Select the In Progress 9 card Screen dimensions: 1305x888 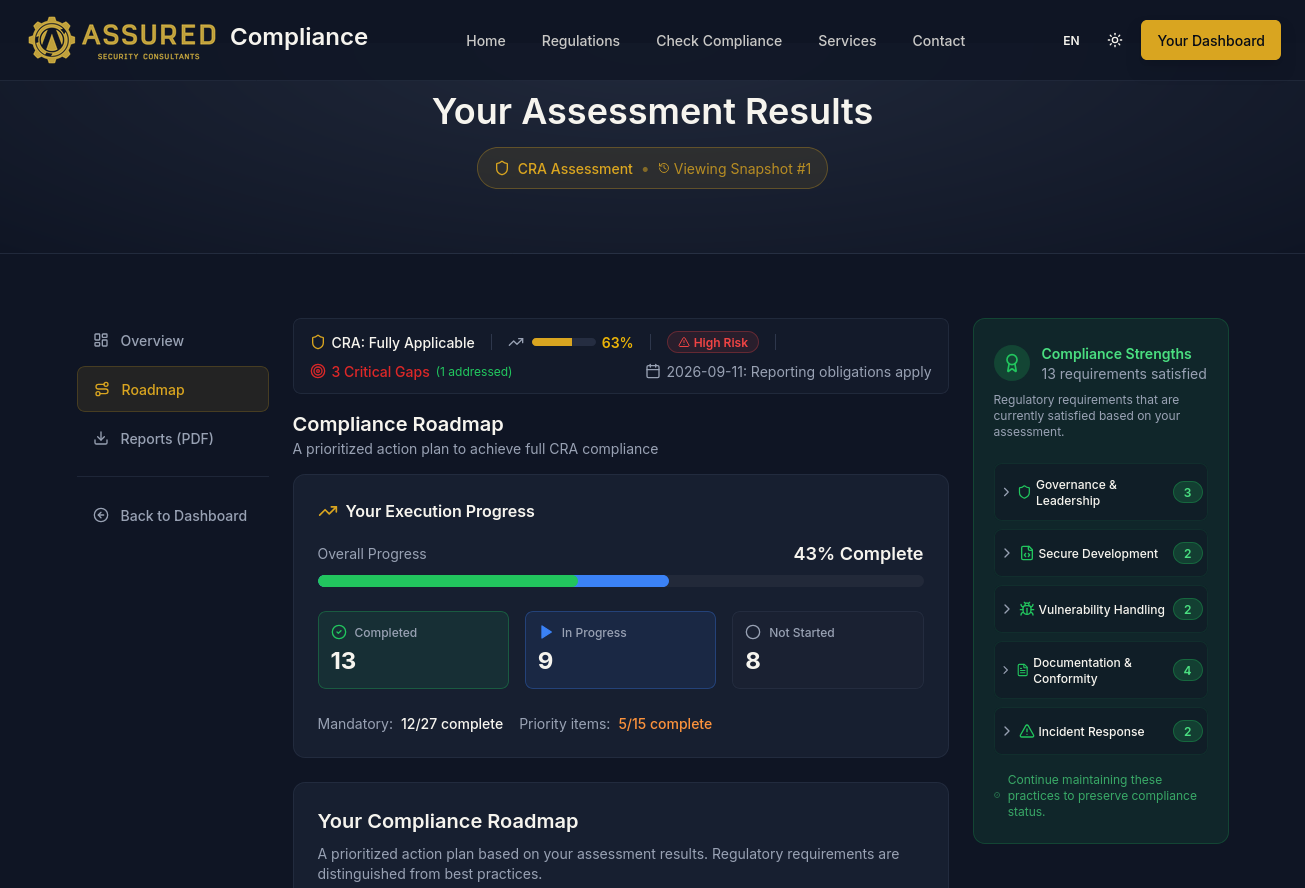coord(620,650)
